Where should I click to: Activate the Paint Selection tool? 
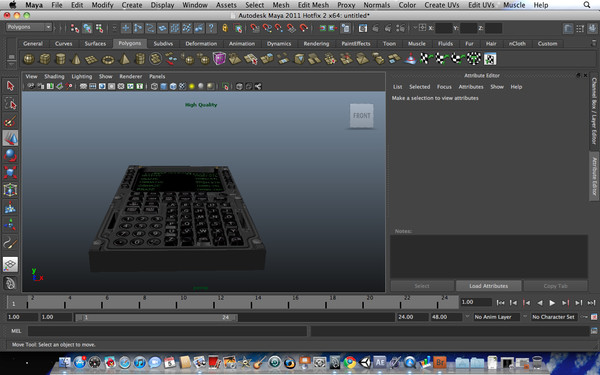(10, 121)
